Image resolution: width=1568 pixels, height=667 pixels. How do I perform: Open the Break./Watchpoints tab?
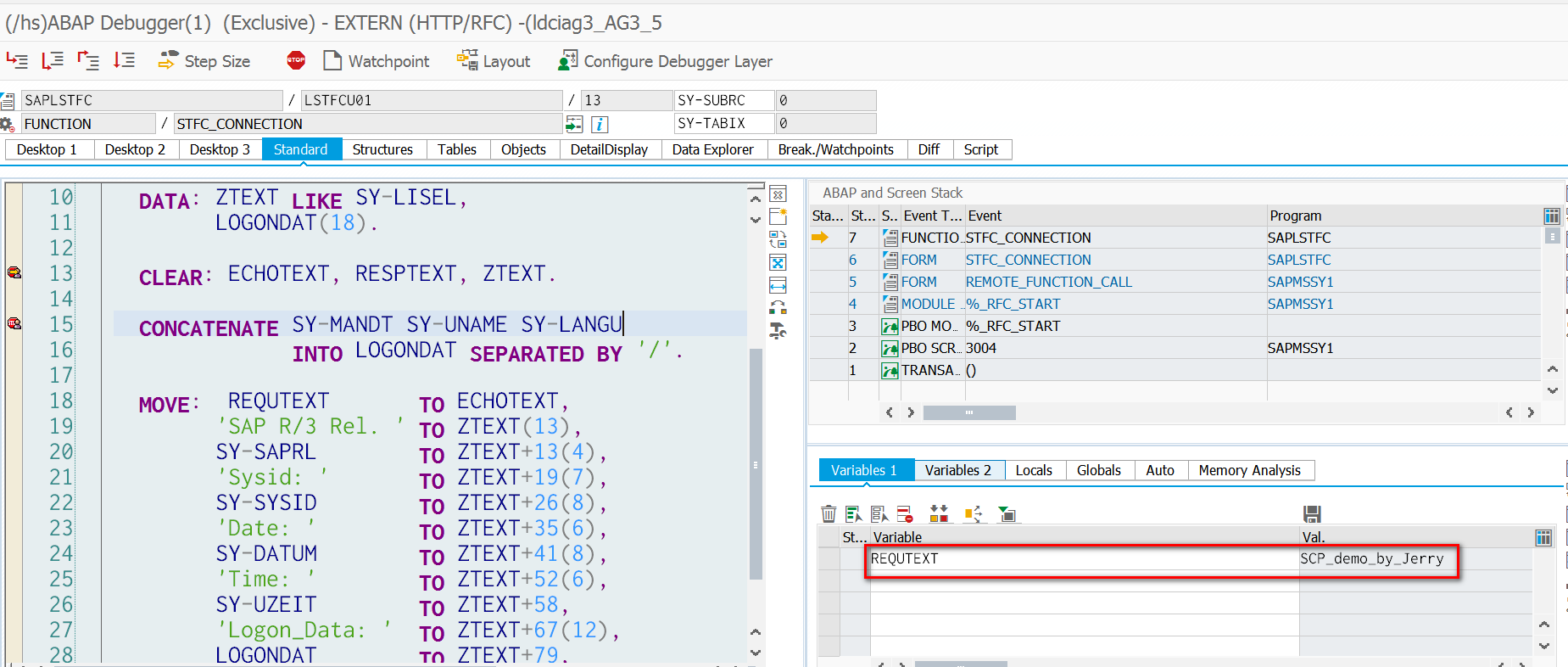click(x=836, y=149)
